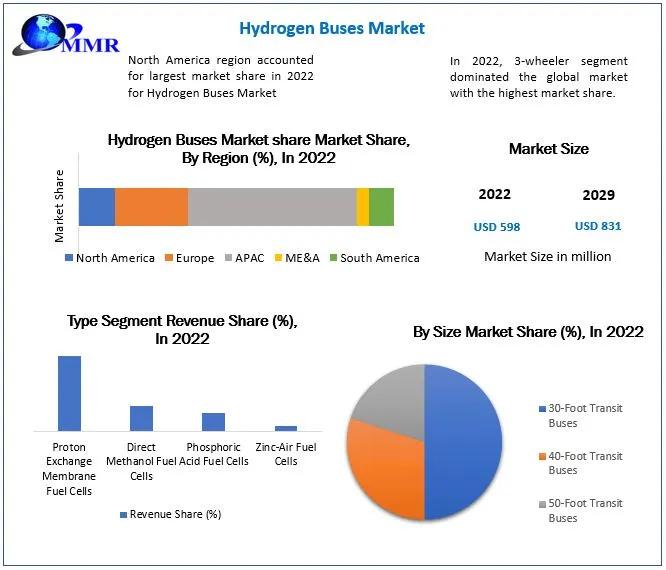666x570 pixels.
Task: Click Phosphoric Acid Fuel Cells label
Action: [x=214, y=454]
